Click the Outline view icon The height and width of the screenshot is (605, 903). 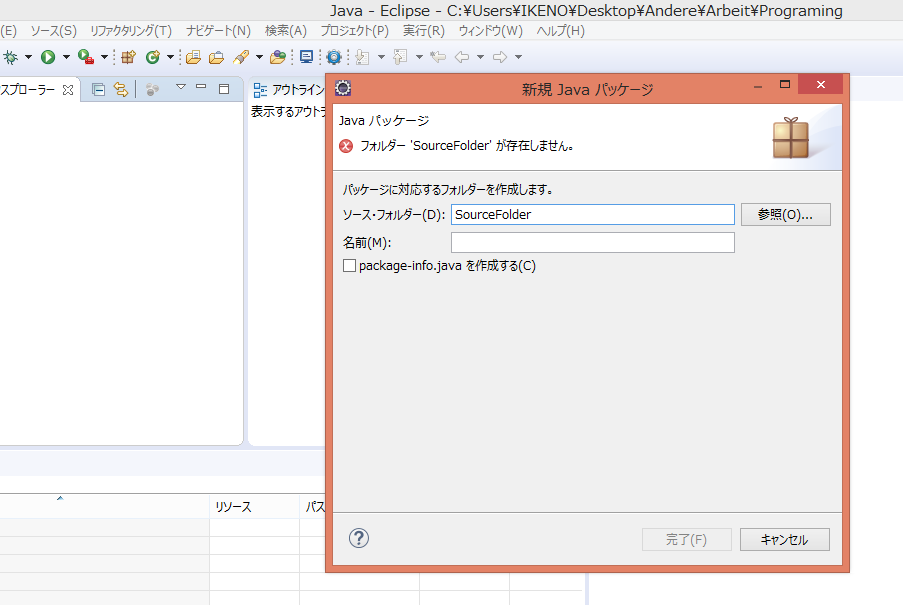pyautogui.click(x=260, y=90)
